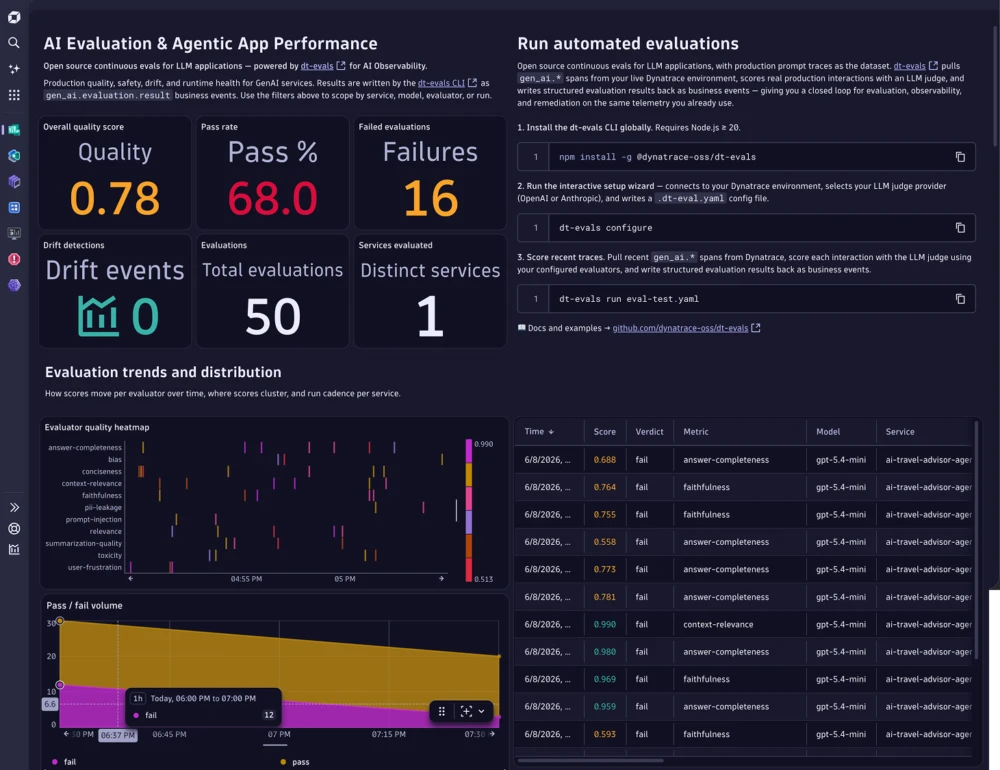
Task: Move Pass / fail chart earlier with left arrow
Action: (x=66, y=734)
